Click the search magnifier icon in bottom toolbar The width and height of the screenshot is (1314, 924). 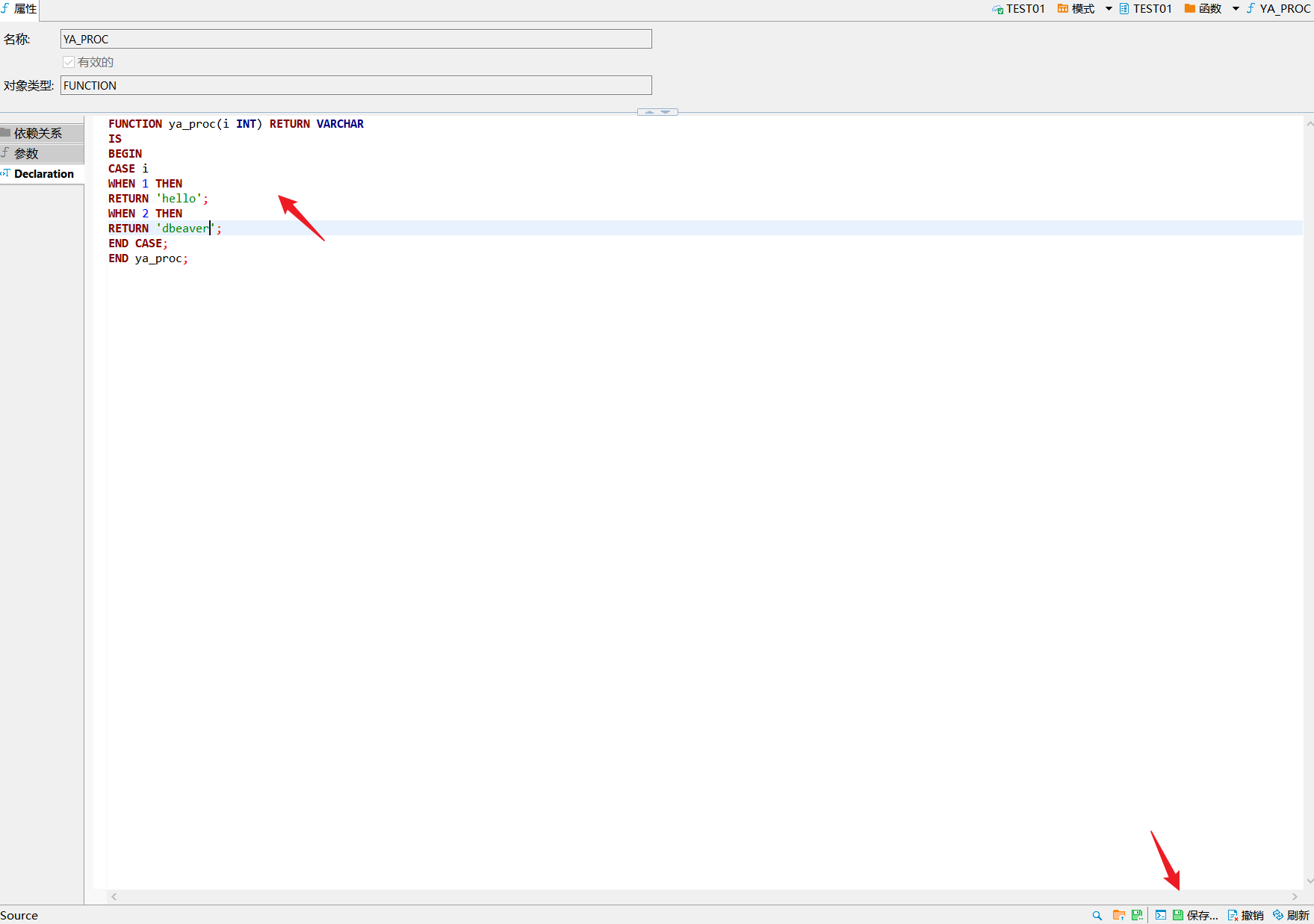point(1097,915)
